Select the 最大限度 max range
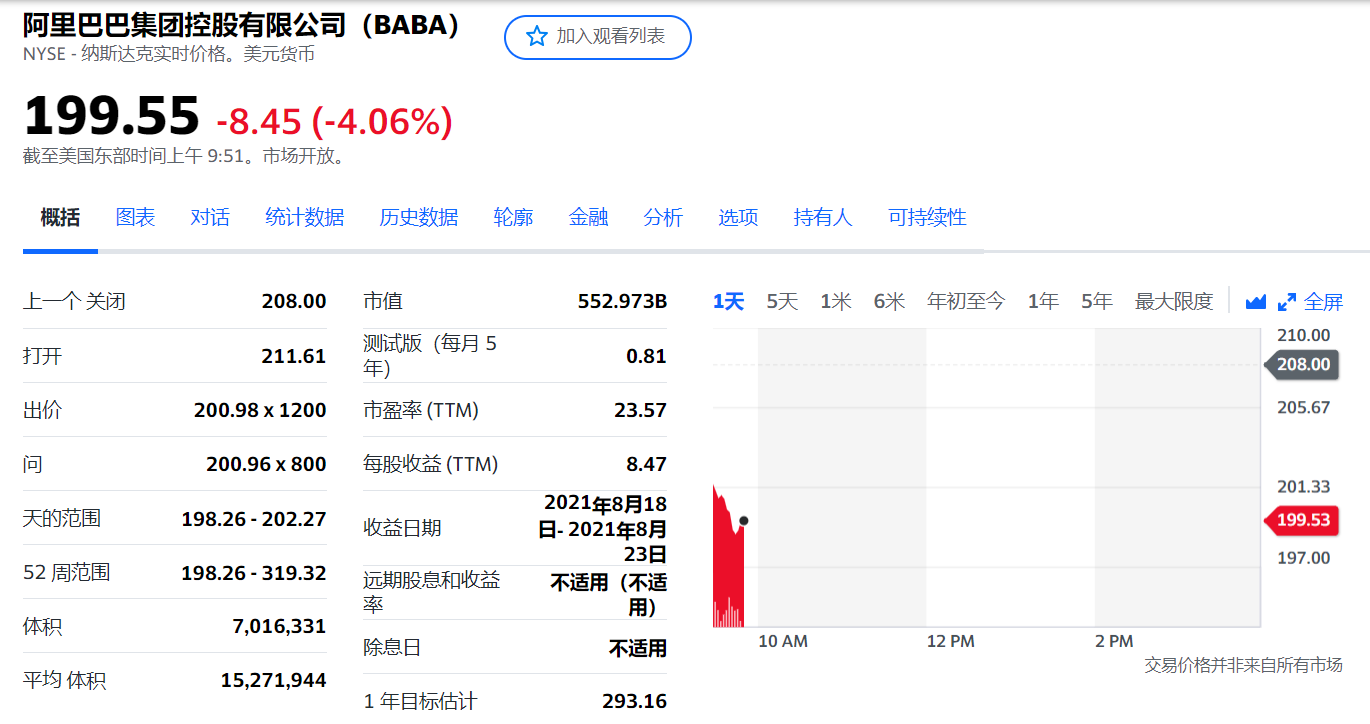Screen dimensions: 1370x724 tap(1173, 301)
